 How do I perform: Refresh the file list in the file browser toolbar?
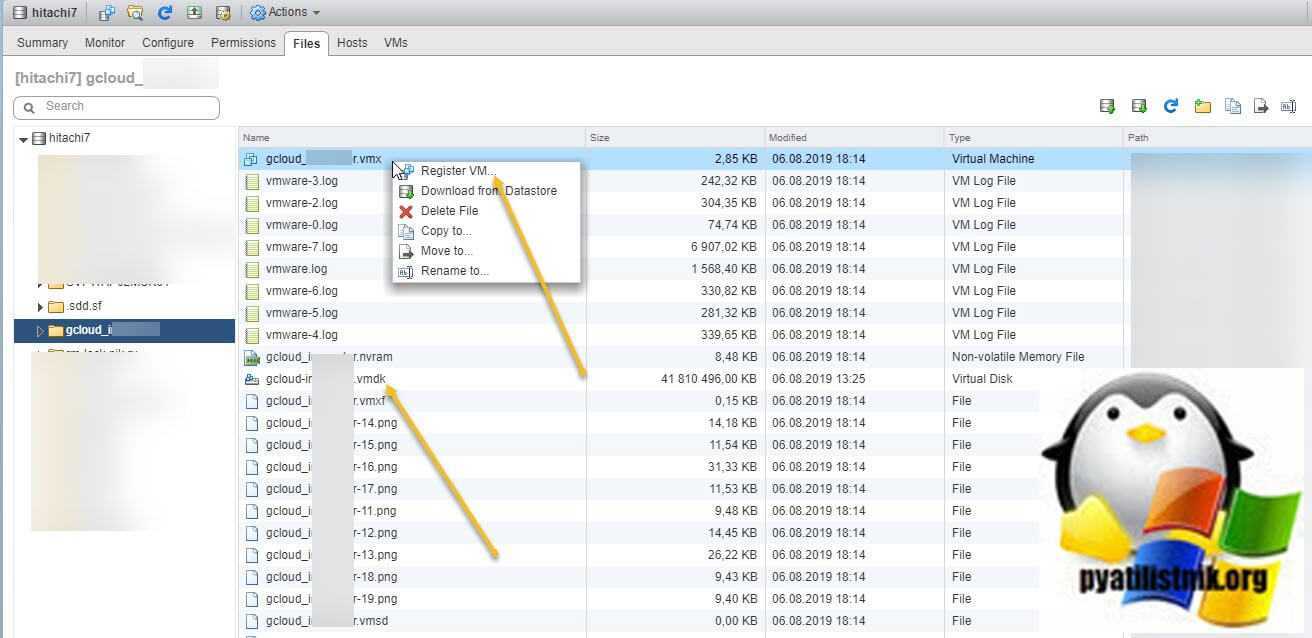pyautogui.click(x=1170, y=106)
